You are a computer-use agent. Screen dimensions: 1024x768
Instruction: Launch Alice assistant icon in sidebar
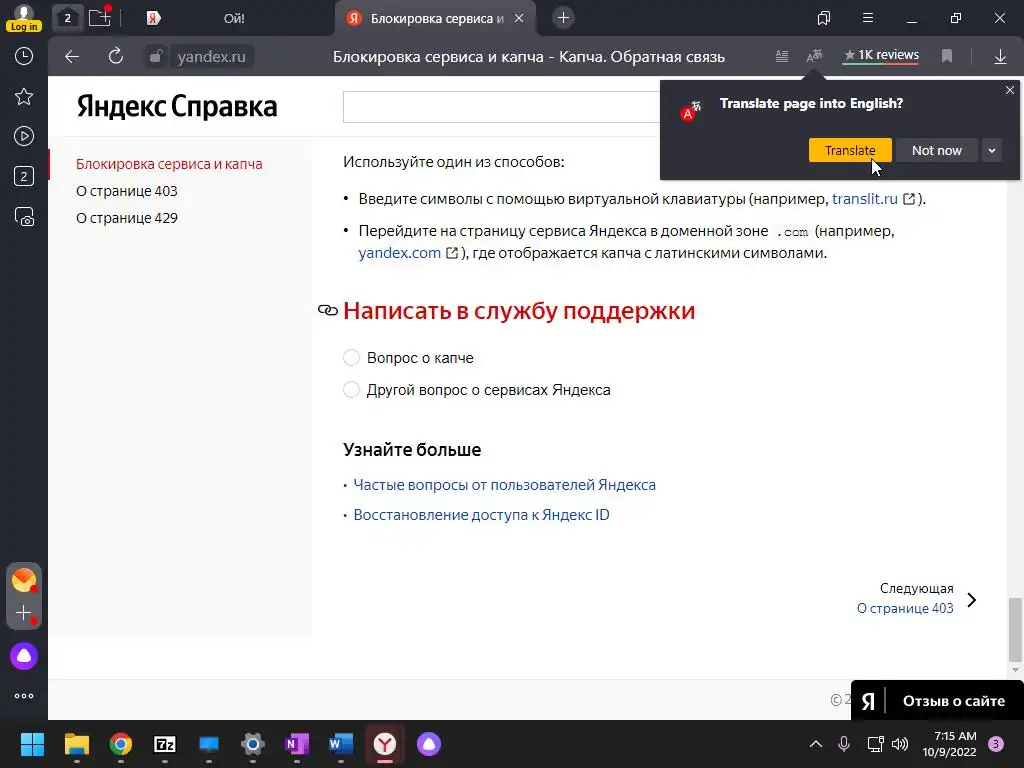(x=24, y=656)
